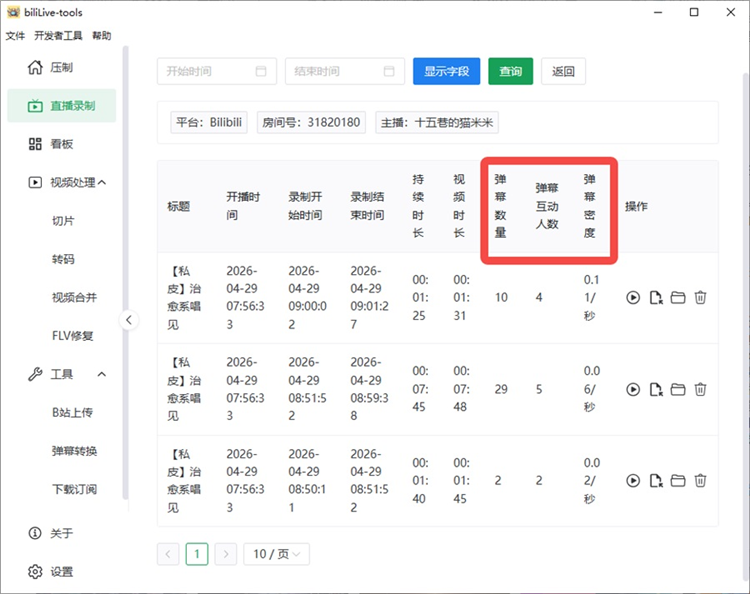
Task: Click the 录制结束时间 column header
Action: tap(367, 206)
